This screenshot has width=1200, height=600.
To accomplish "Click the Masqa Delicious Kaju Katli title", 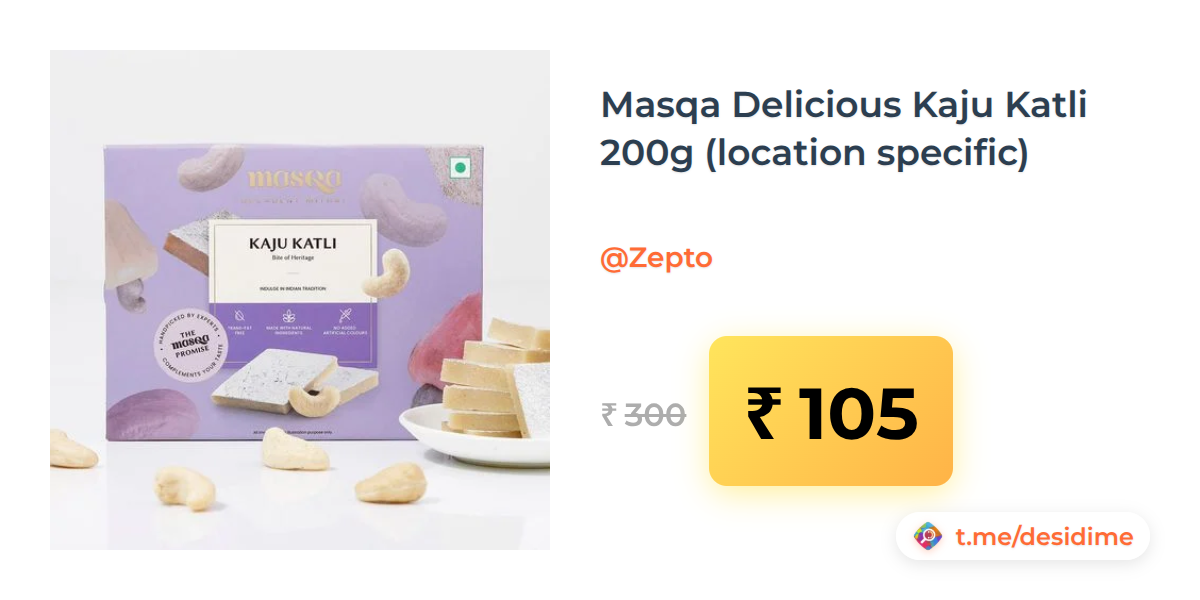I will 843,106.
